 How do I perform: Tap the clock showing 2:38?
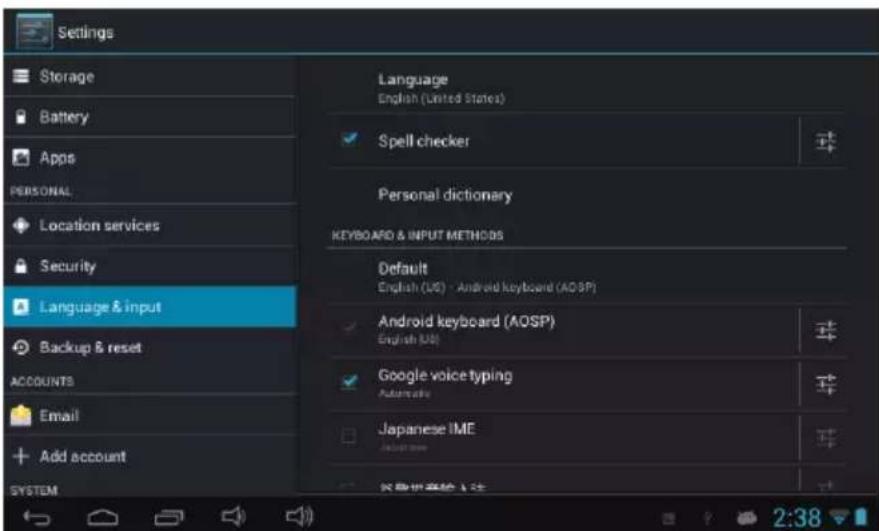(797, 518)
